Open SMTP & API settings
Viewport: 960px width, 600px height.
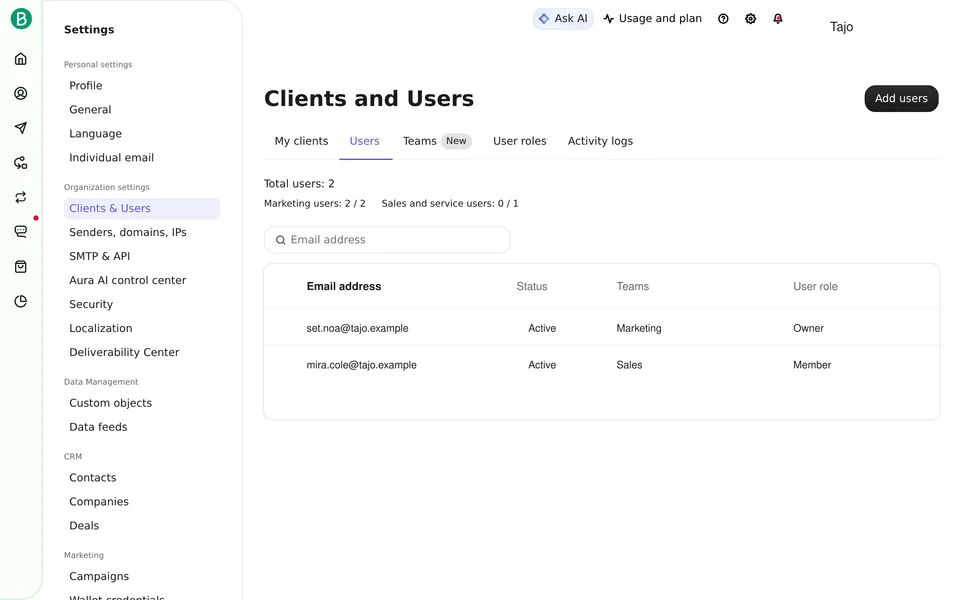click(100, 256)
